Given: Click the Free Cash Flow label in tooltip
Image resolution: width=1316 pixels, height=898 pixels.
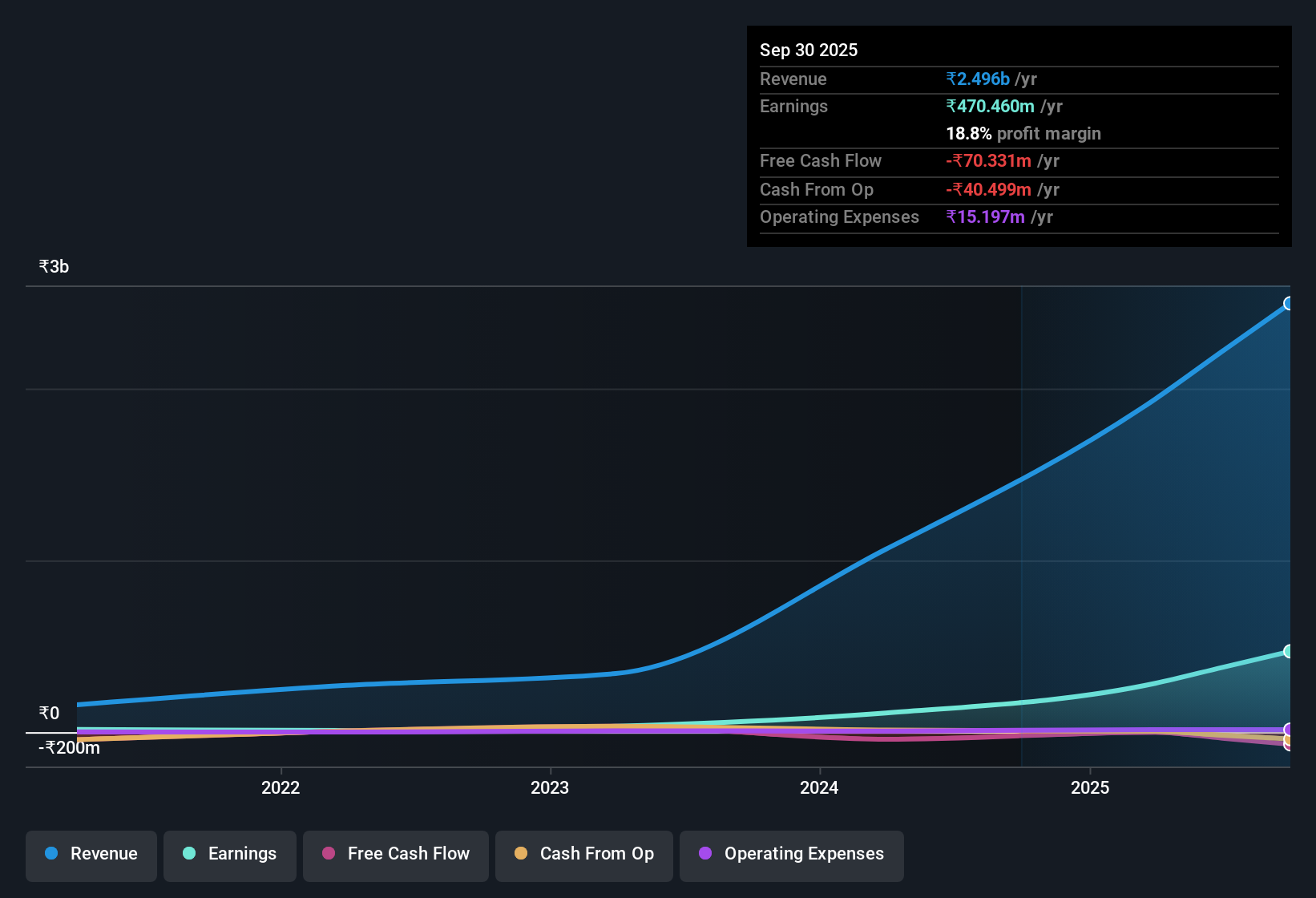Looking at the screenshot, I should click(821, 160).
